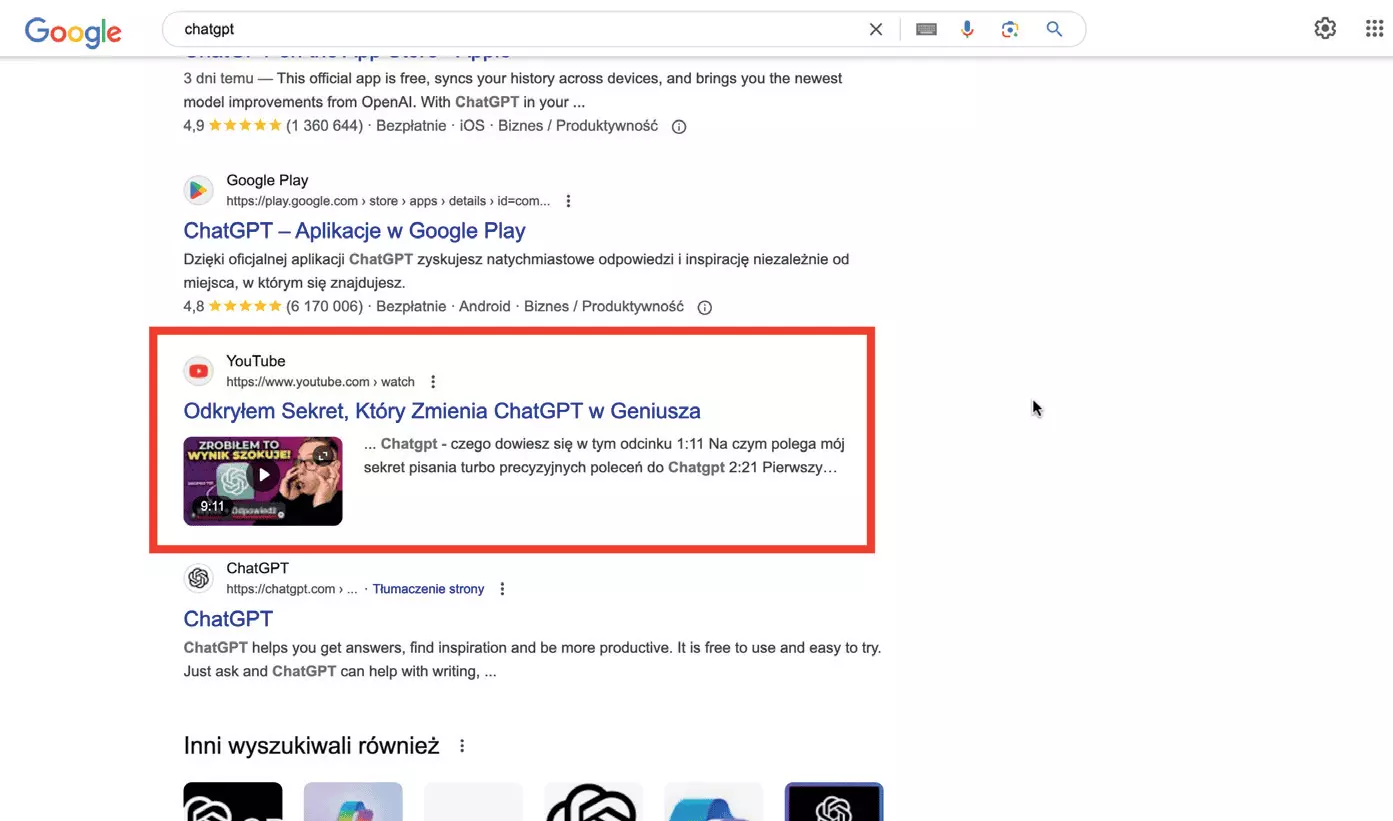This screenshot has width=1393, height=821.
Task: Open the blue swirl app suggestion thumbnail
Action: coord(714,802)
